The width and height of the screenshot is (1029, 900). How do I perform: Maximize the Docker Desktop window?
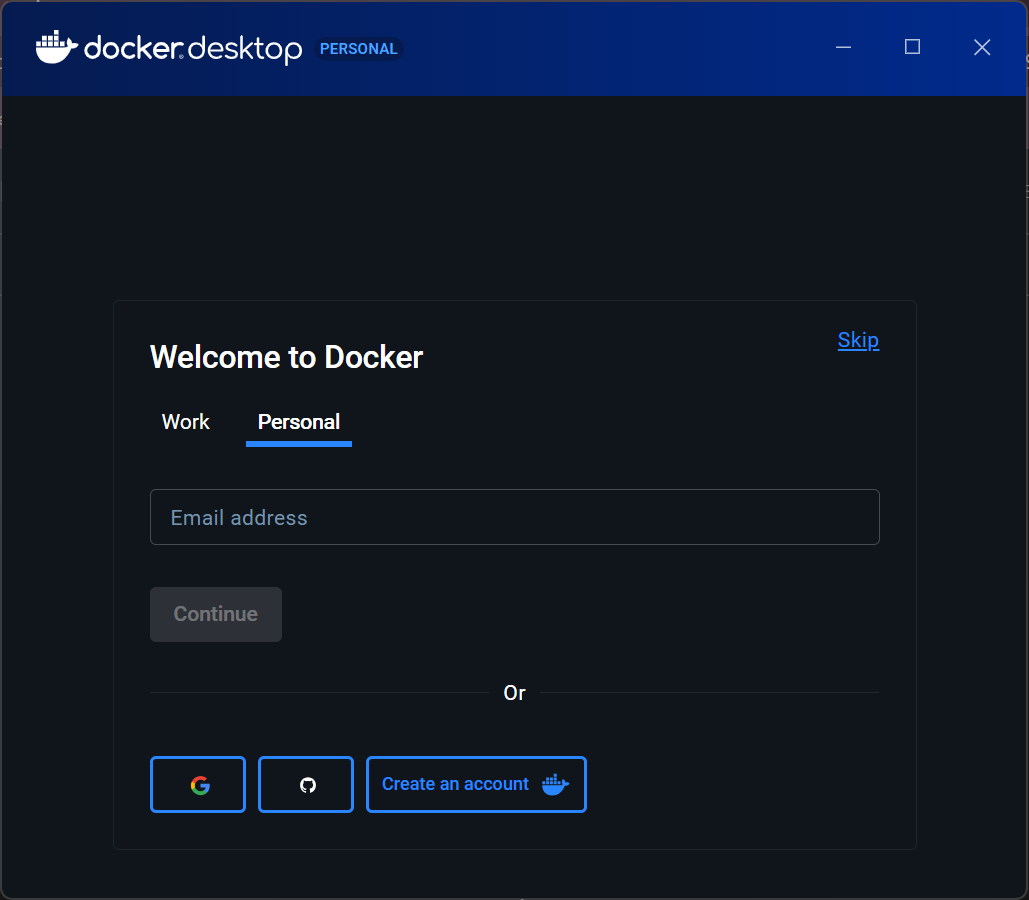point(912,47)
